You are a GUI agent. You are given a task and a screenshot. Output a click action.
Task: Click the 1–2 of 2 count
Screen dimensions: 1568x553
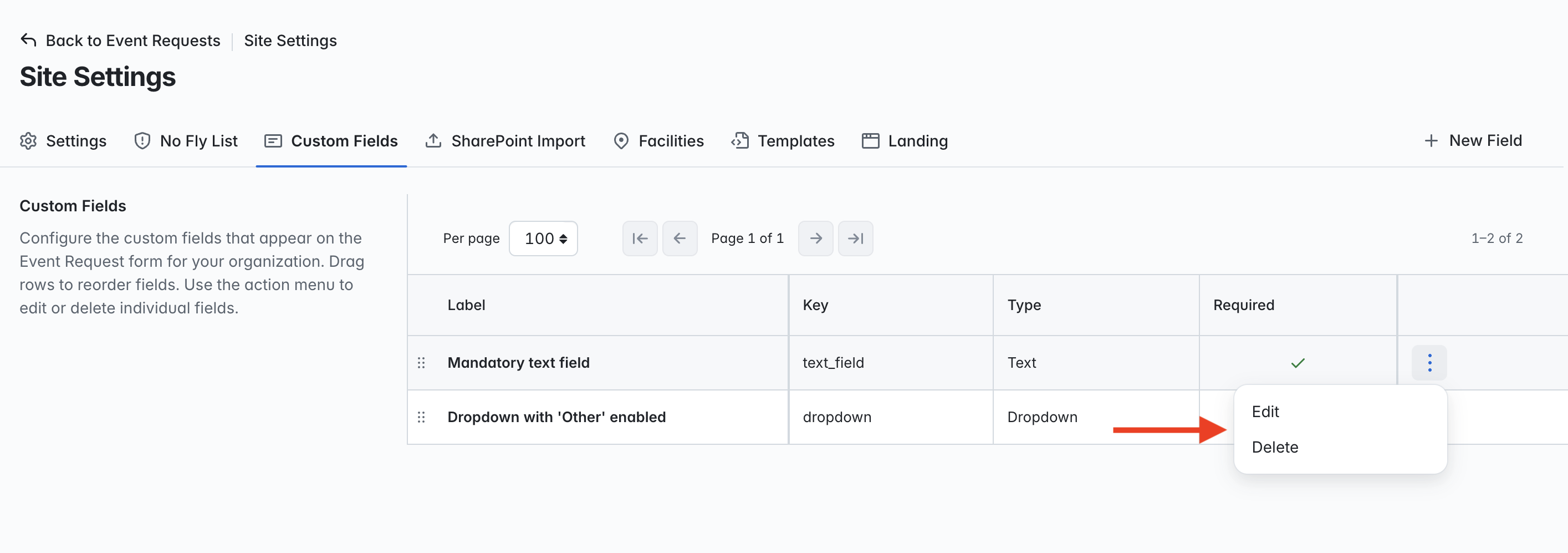click(x=1497, y=238)
